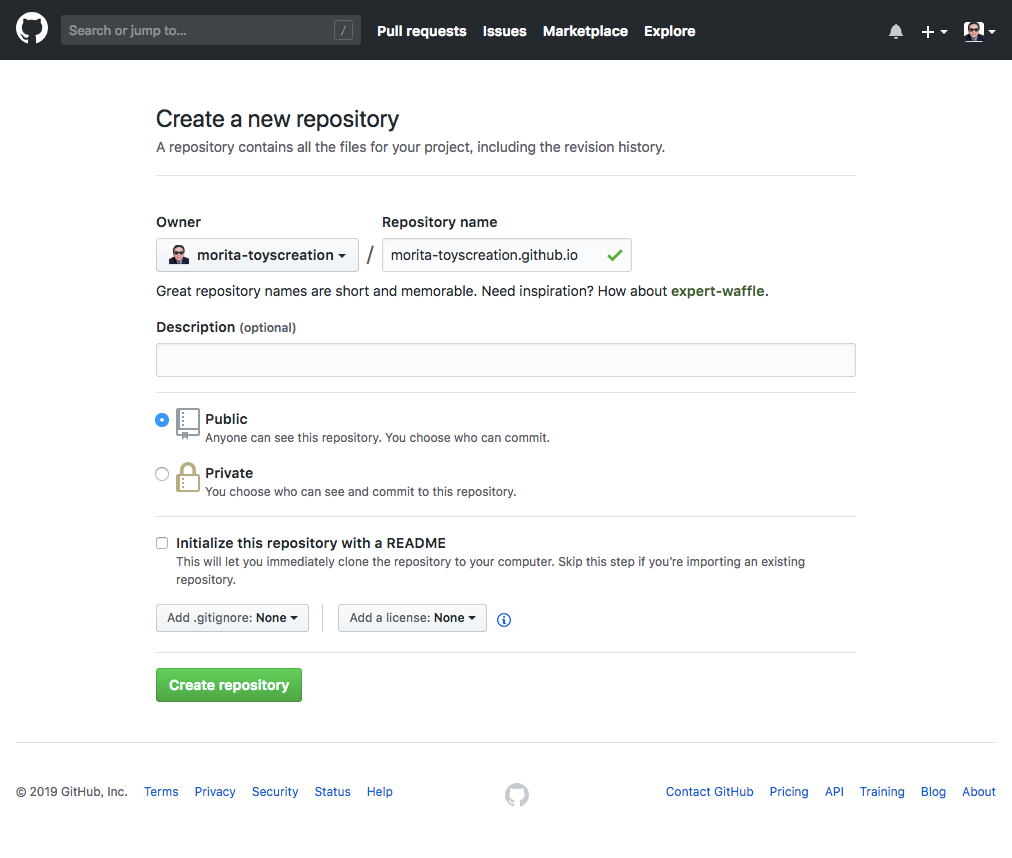
Task: Click the Create a new repository heading
Action: point(278,119)
